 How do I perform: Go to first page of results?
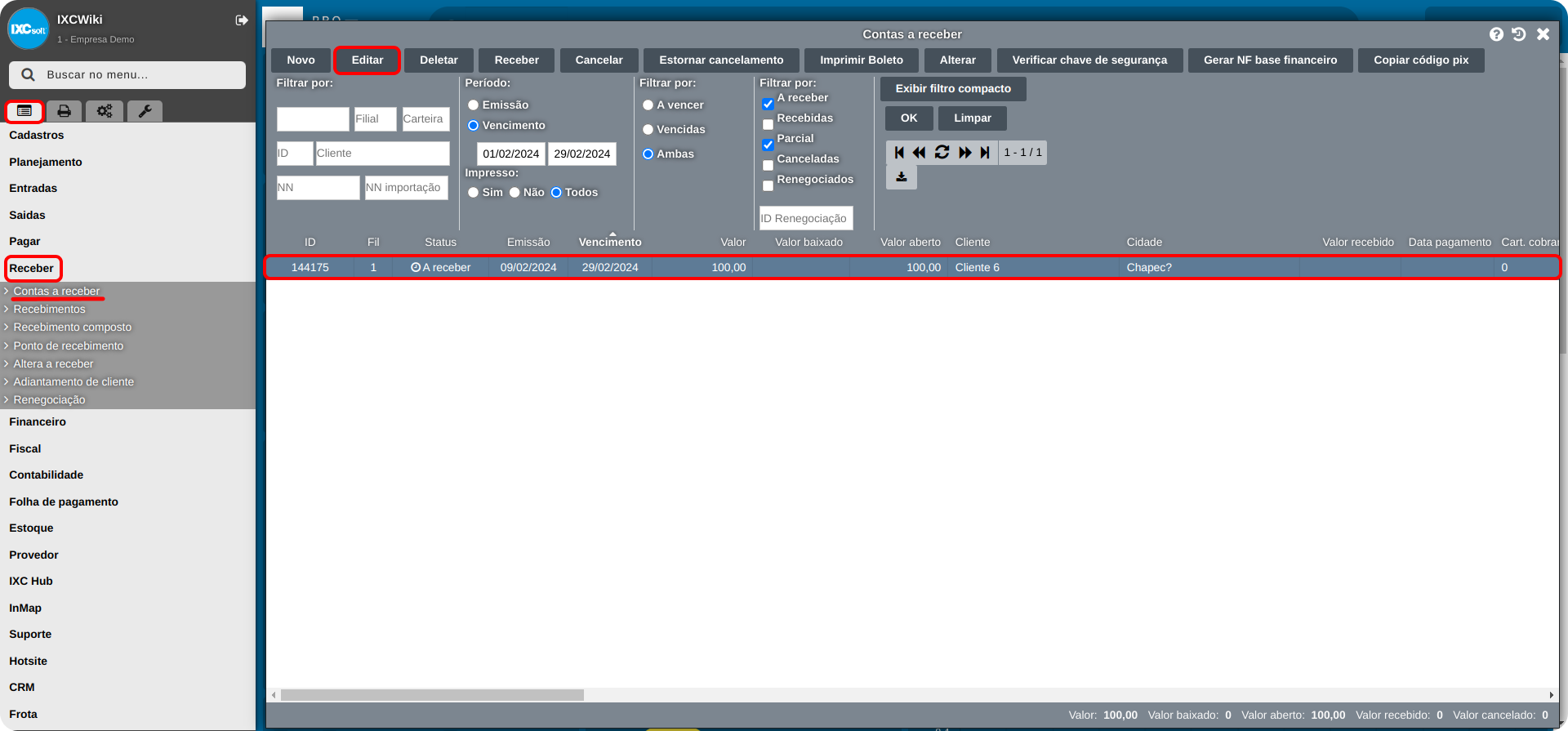click(899, 153)
